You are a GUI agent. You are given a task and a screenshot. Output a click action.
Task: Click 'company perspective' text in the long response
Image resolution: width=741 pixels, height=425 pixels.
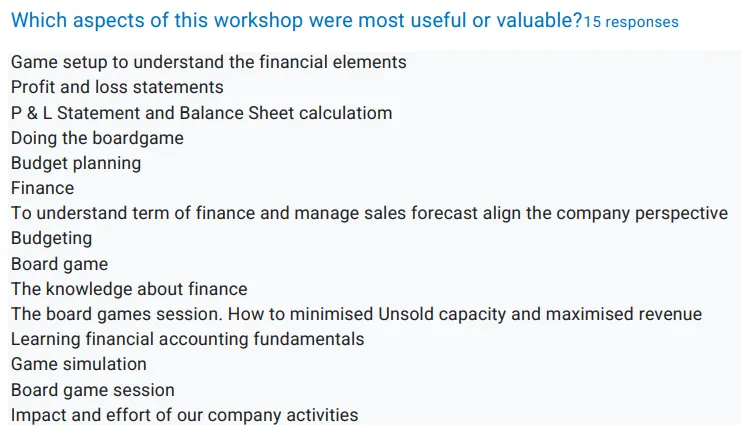tap(642, 213)
